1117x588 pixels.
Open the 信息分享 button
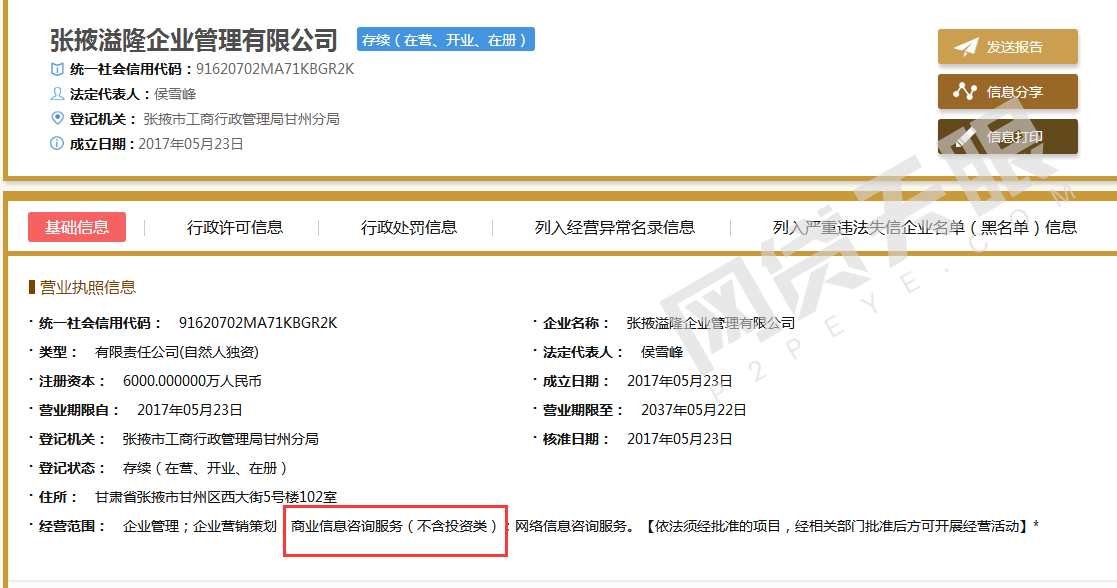[1007, 91]
